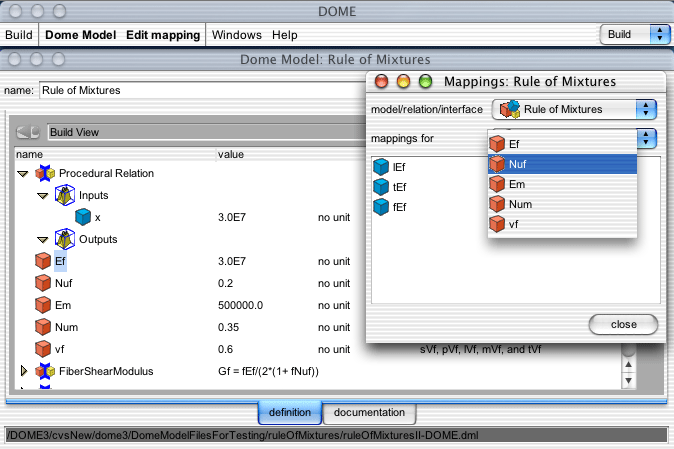The height and width of the screenshot is (449, 674).
Task: Click the Inputs filter icon
Action: (x=65, y=195)
